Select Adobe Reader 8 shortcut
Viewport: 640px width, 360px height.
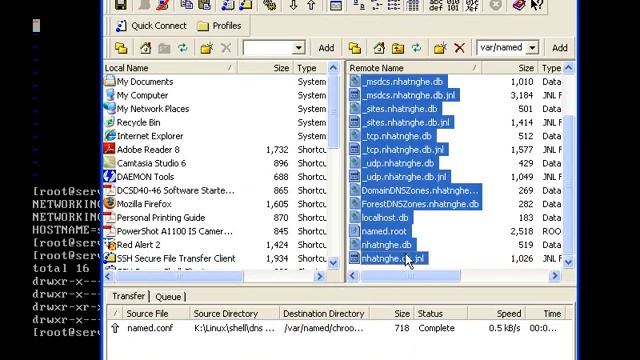[148, 150]
